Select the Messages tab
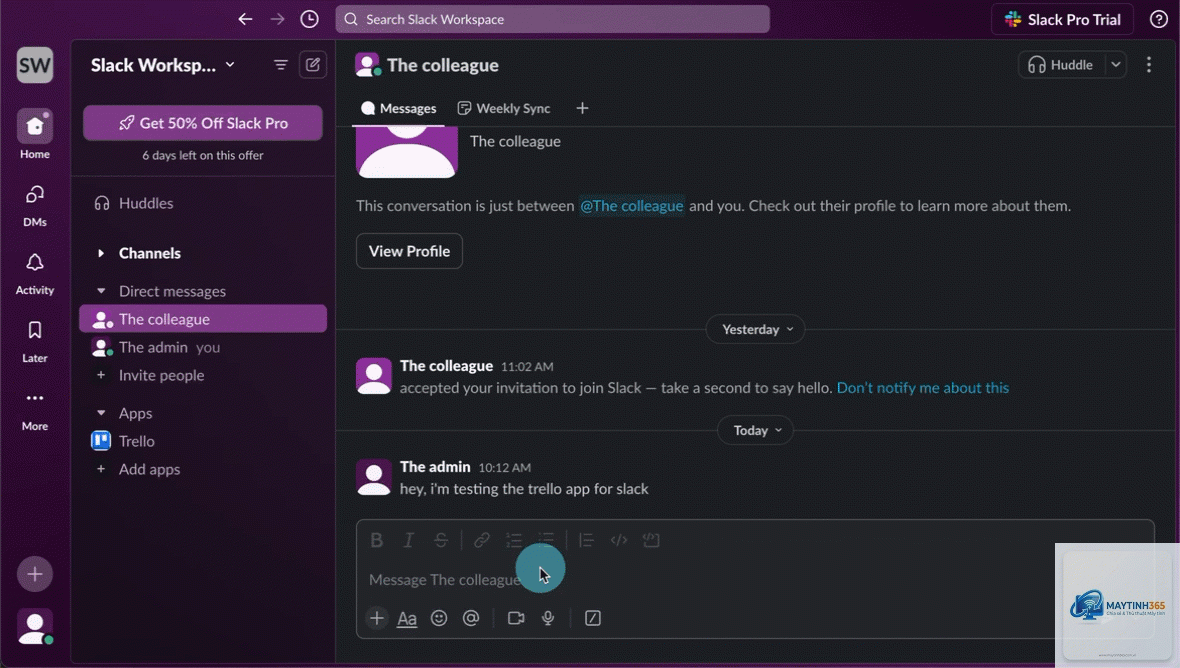Screen dimensions: 1180x668 pyautogui.click(x=399, y=108)
